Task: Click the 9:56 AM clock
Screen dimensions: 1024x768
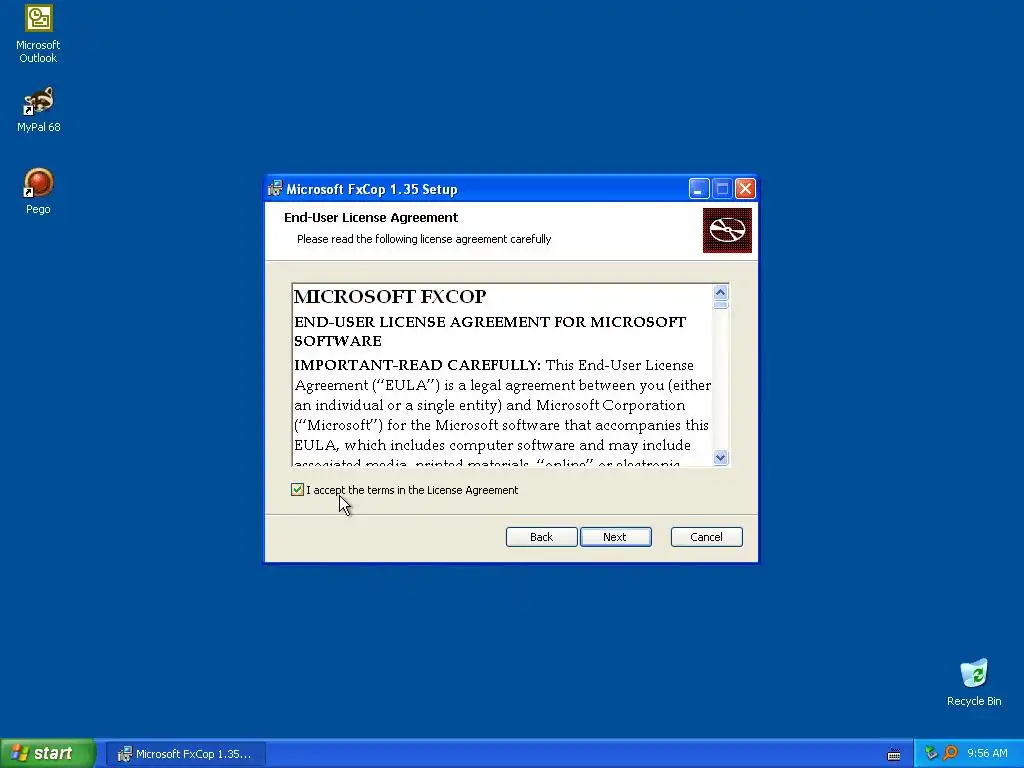Action: tap(987, 753)
